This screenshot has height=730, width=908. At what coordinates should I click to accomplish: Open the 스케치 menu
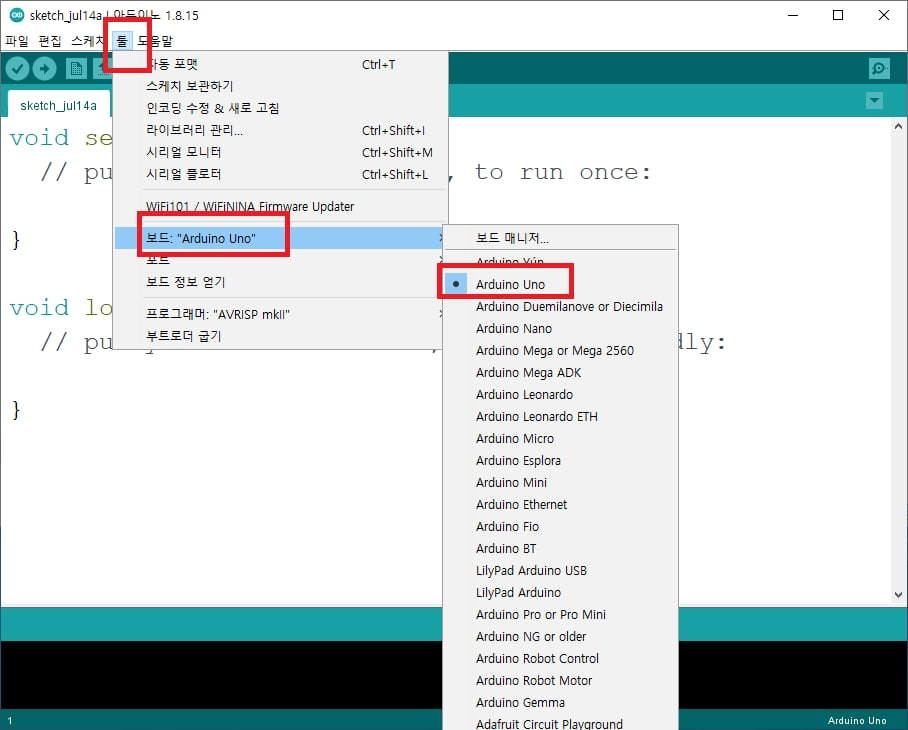(87, 41)
